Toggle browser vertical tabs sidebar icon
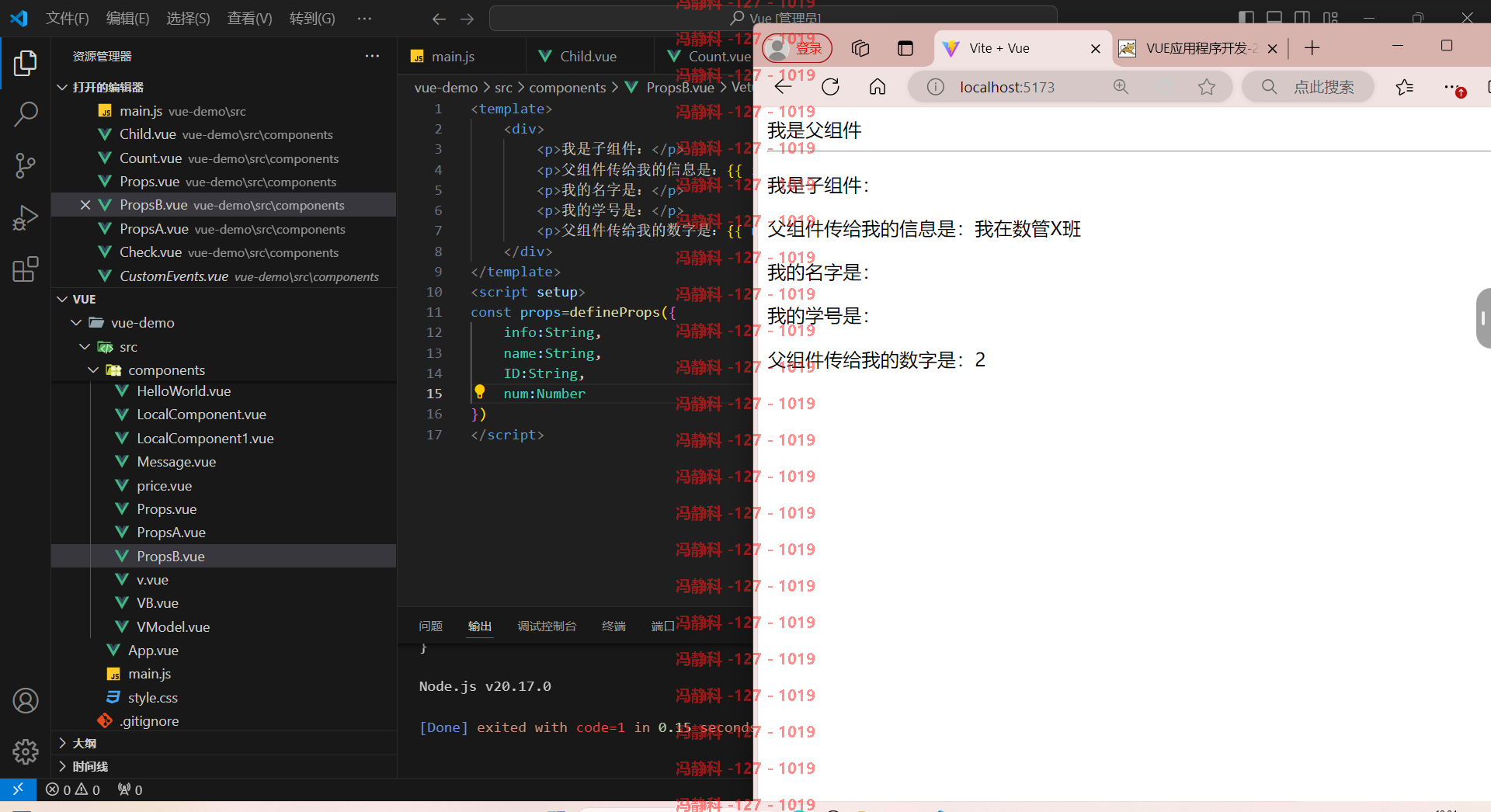Image resolution: width=1491 pixels, height=812 pixels. 905,48
